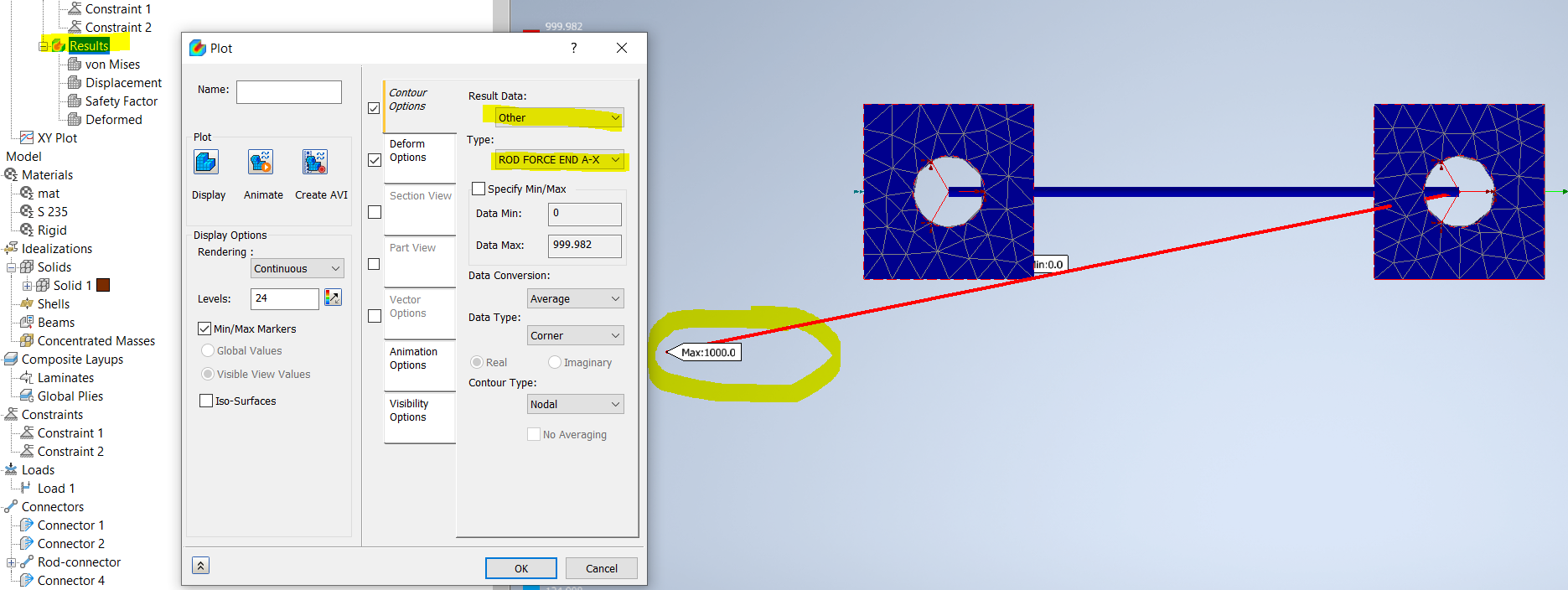The width and height of the screenshot is (1568, 590).
Task: Click the Max:1000.0 marker label
Action: pyautogui.click(x=707, y=352)
